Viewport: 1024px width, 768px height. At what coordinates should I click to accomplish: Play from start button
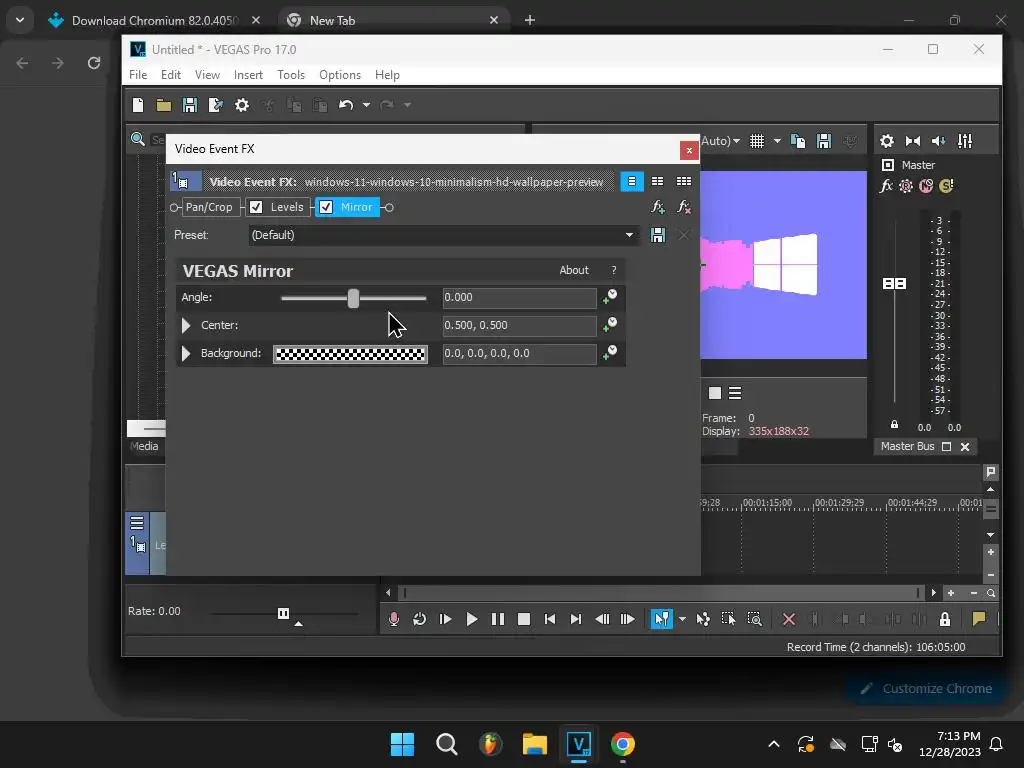coord(445,619)
